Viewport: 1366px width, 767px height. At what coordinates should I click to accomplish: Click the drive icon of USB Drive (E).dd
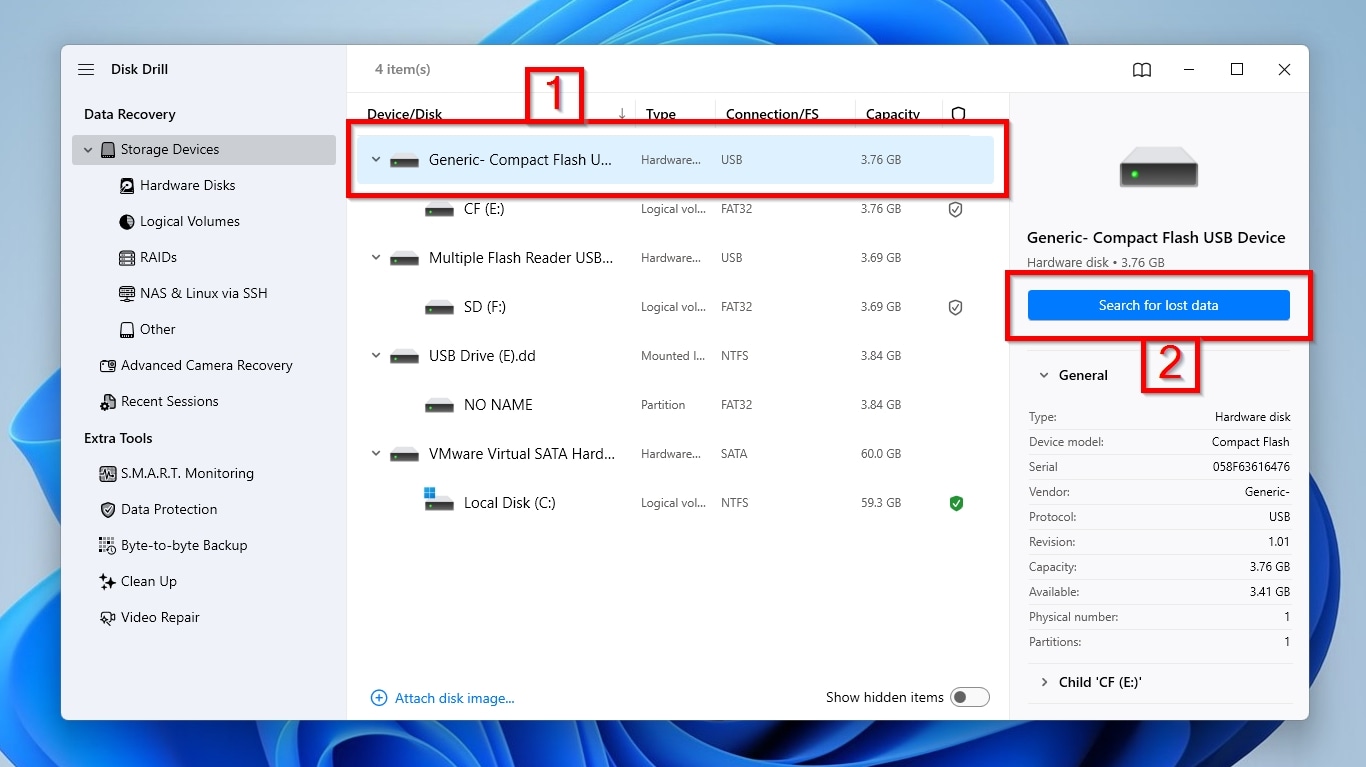tap(404, 357)
